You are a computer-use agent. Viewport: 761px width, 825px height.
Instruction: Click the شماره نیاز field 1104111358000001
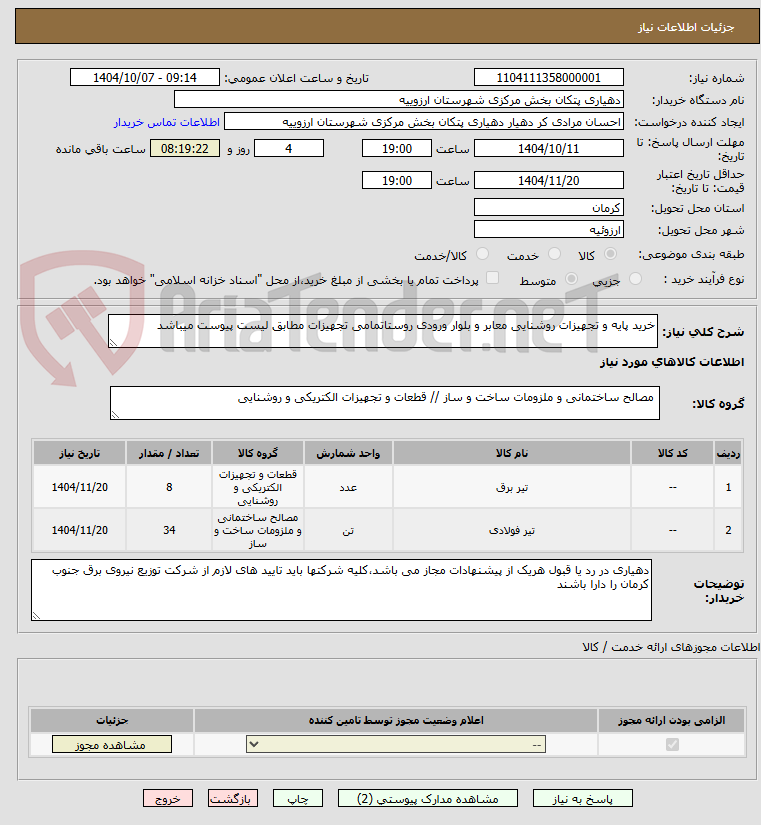coord(548,77)
